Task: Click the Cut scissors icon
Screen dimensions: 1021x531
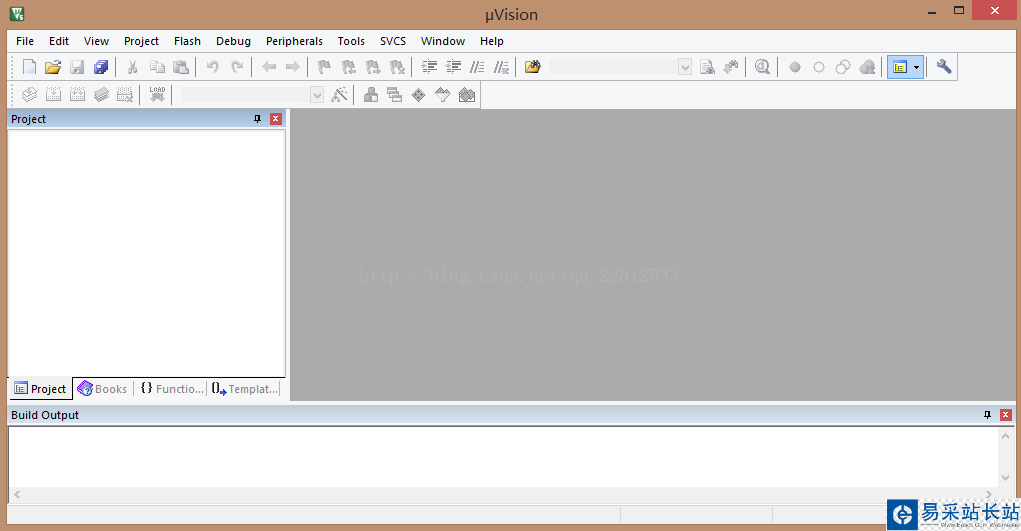Action: pos(132,66)
